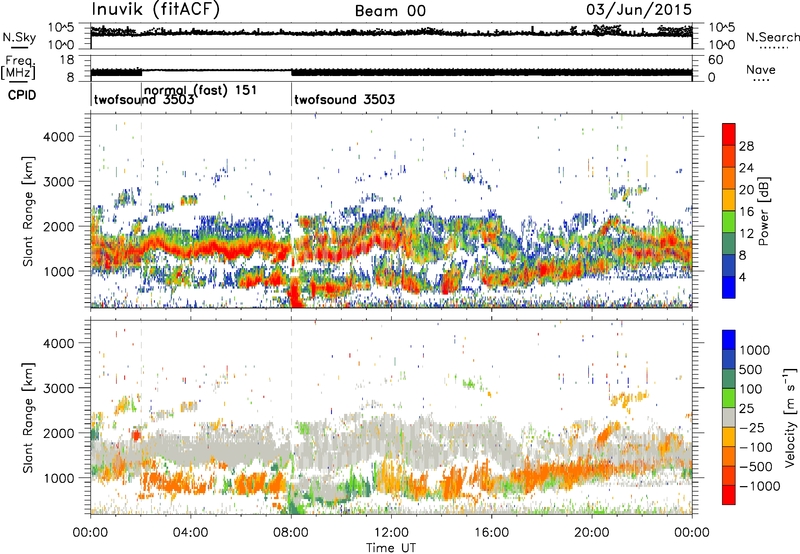Click the right-side '10^0' noise axis label

click(x=721, y=45)
